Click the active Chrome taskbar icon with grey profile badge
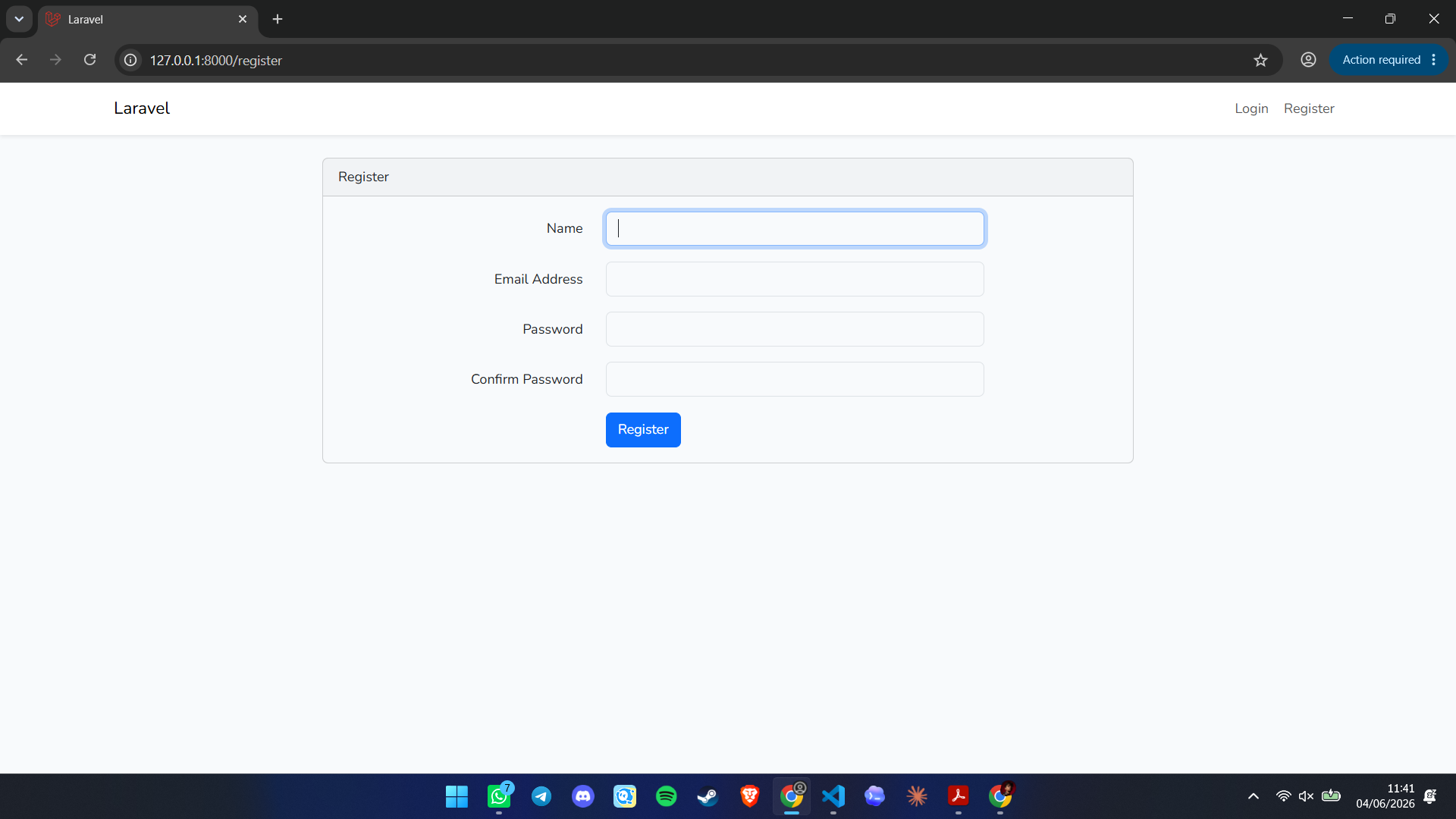This screenshot has height=819, width=1456. tap(792, 796)
